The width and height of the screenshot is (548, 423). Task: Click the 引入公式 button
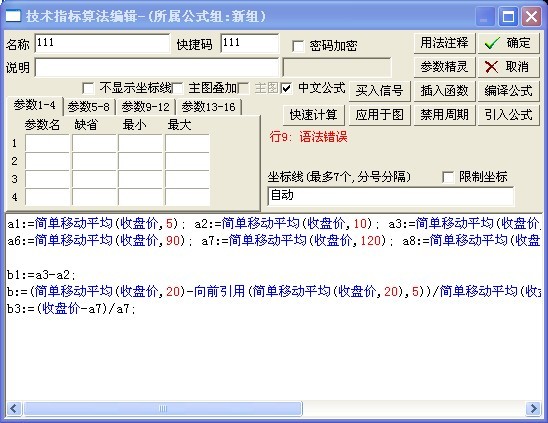click(508, 115)
